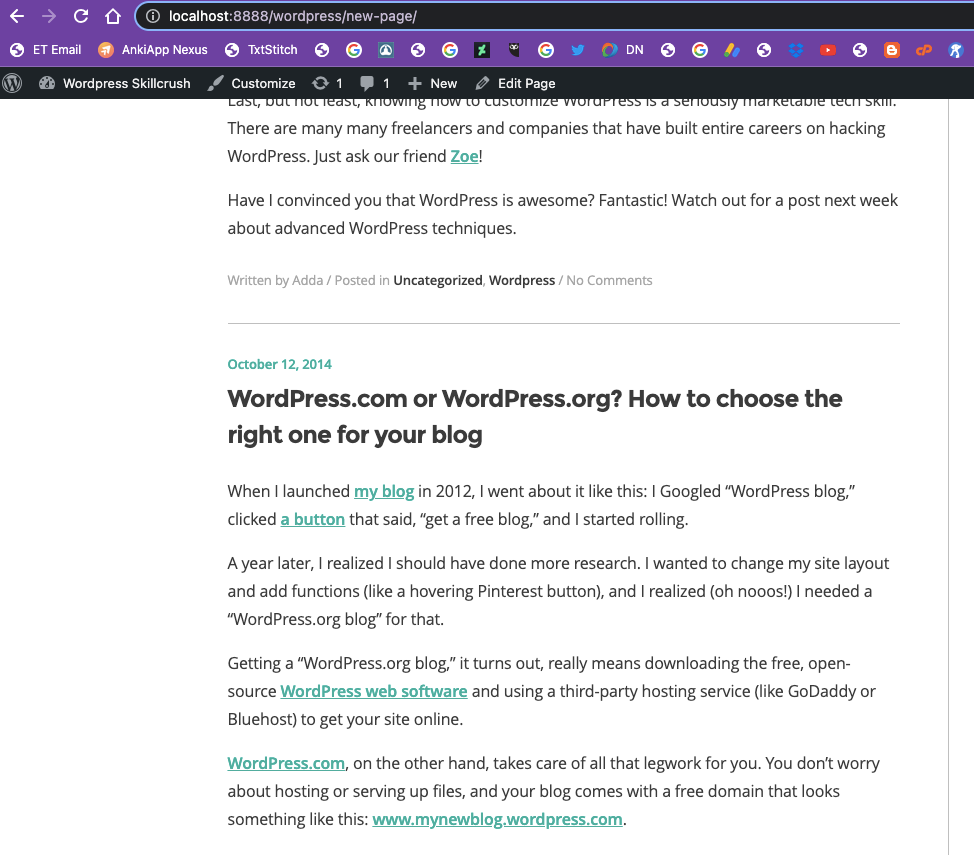View pending updates in admin bar
Image resolution: width=974 pixels, height=855 pixels.
coord(327,83)
